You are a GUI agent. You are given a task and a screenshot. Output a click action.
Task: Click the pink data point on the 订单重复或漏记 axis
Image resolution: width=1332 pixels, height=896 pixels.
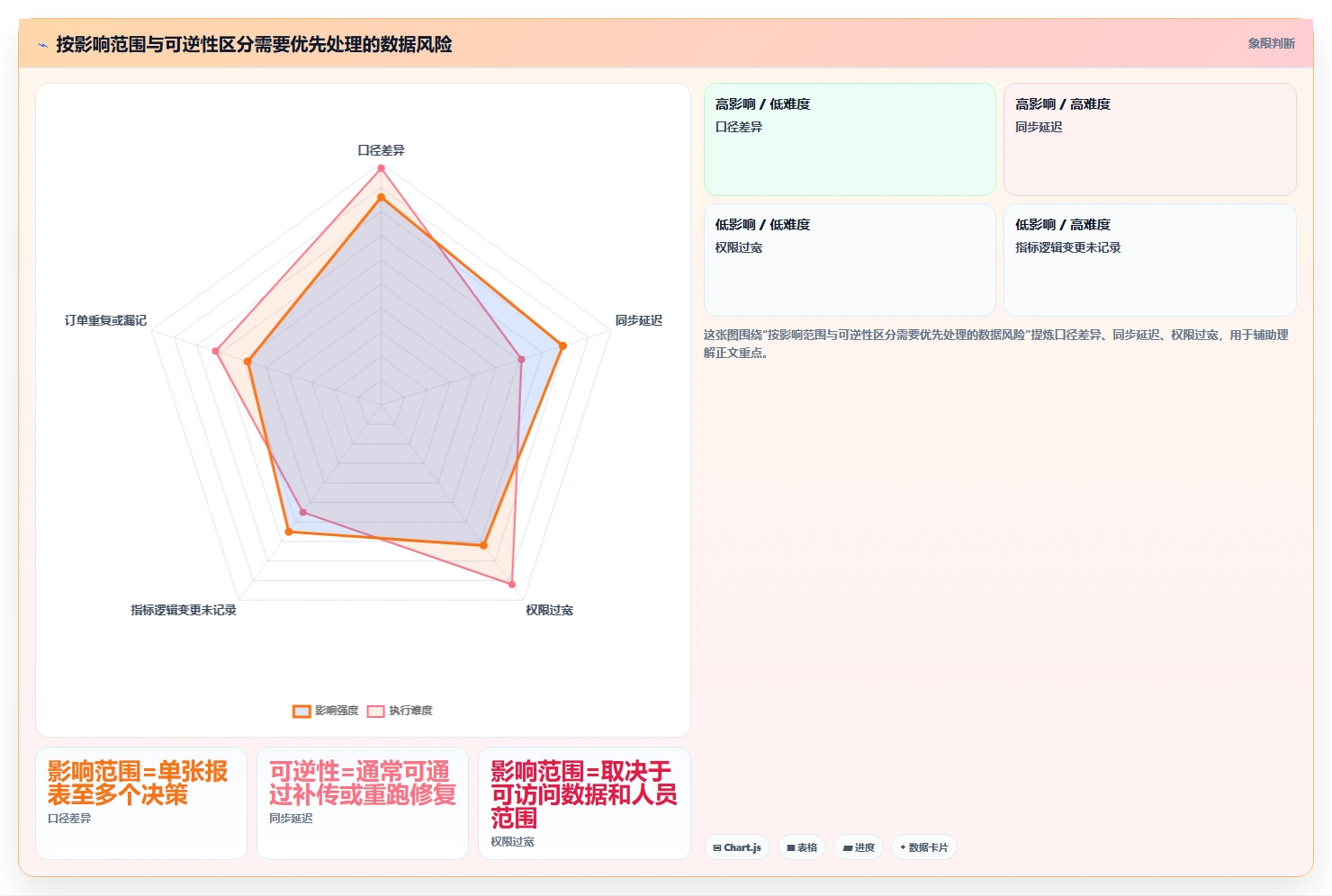point(215,351)
